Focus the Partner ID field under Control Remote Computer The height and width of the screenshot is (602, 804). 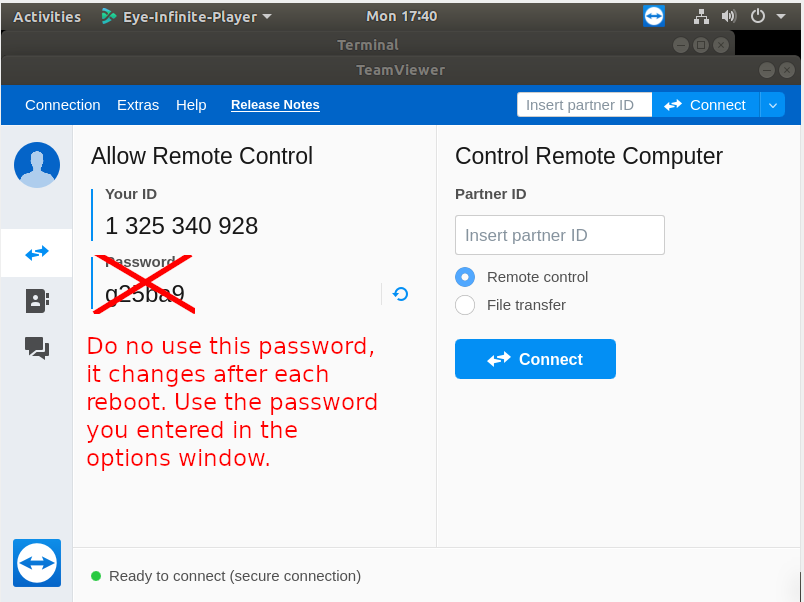pos(560,235)
